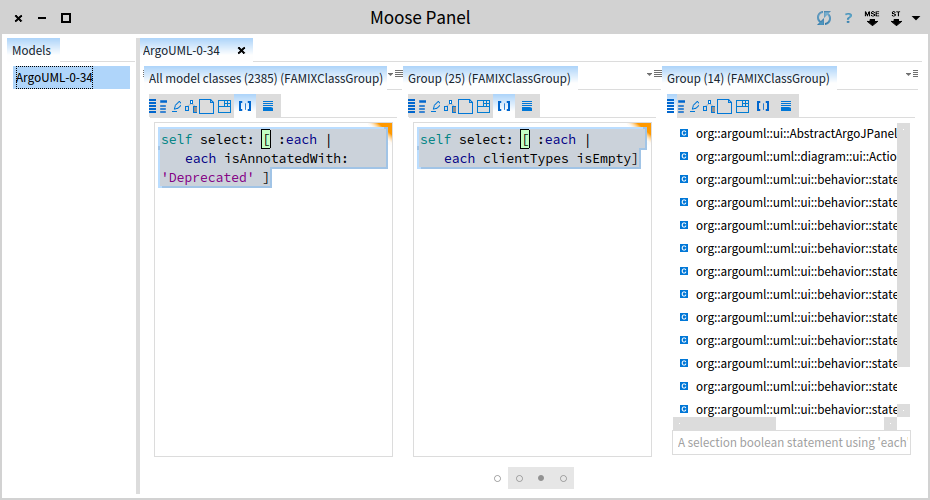Click the selection boolean statement input field
The height and width of the screenshot is (500, 930).
791,442
